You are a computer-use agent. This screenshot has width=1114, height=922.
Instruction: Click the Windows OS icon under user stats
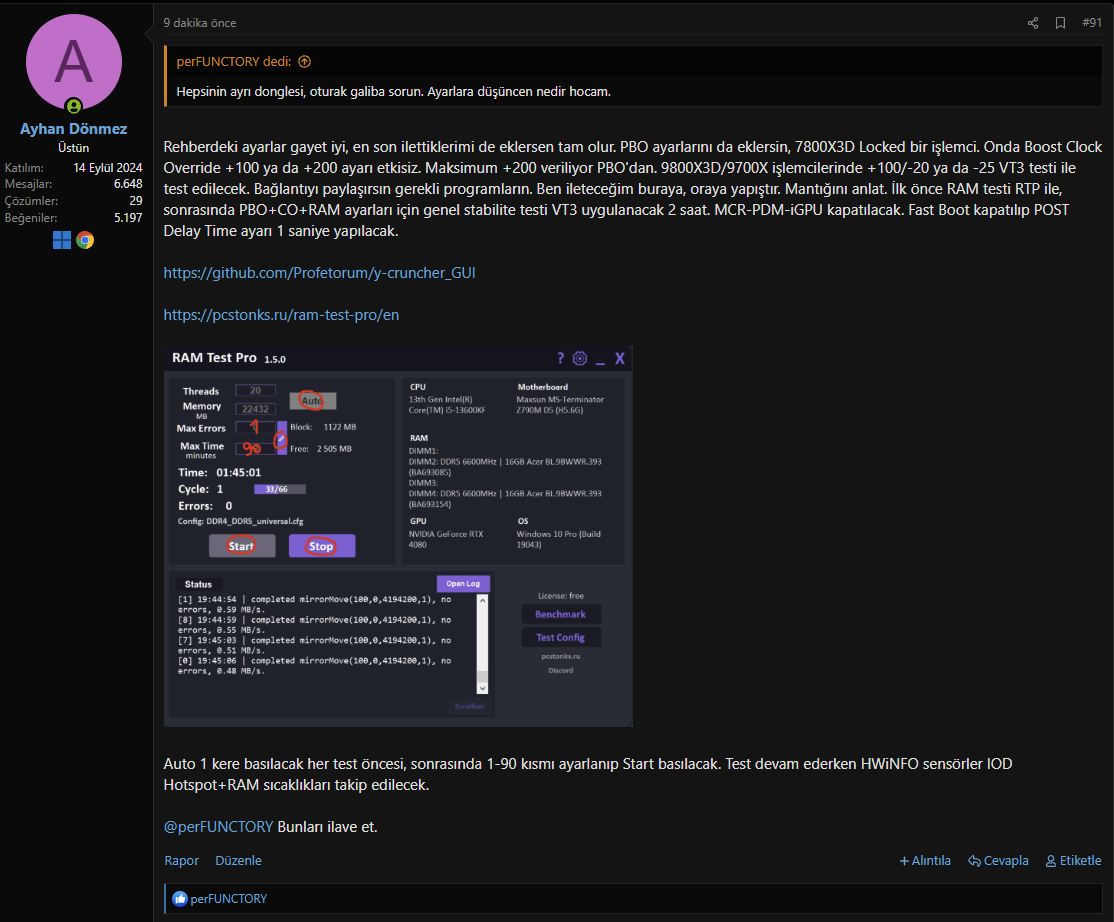click(62, 240)
